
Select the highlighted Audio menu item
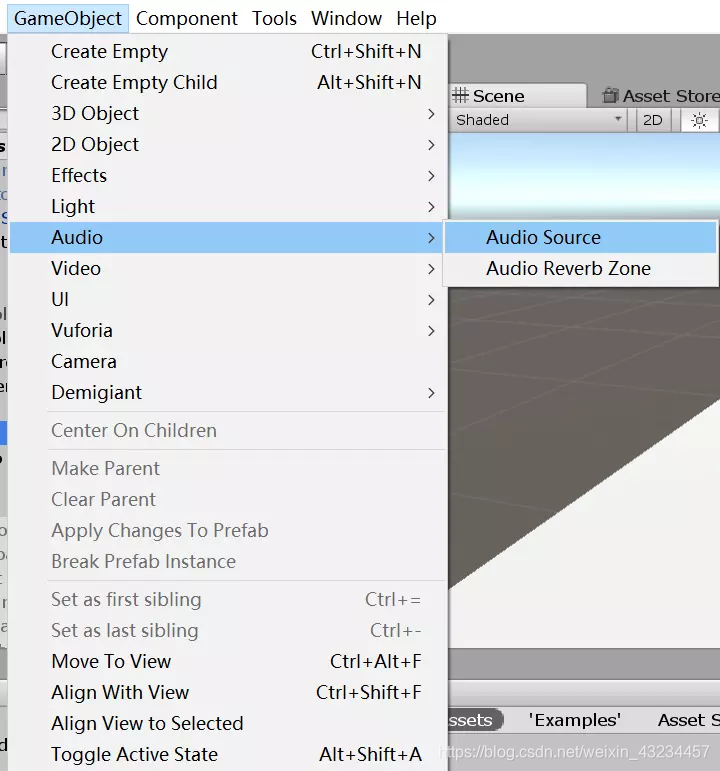click(226, 237)
